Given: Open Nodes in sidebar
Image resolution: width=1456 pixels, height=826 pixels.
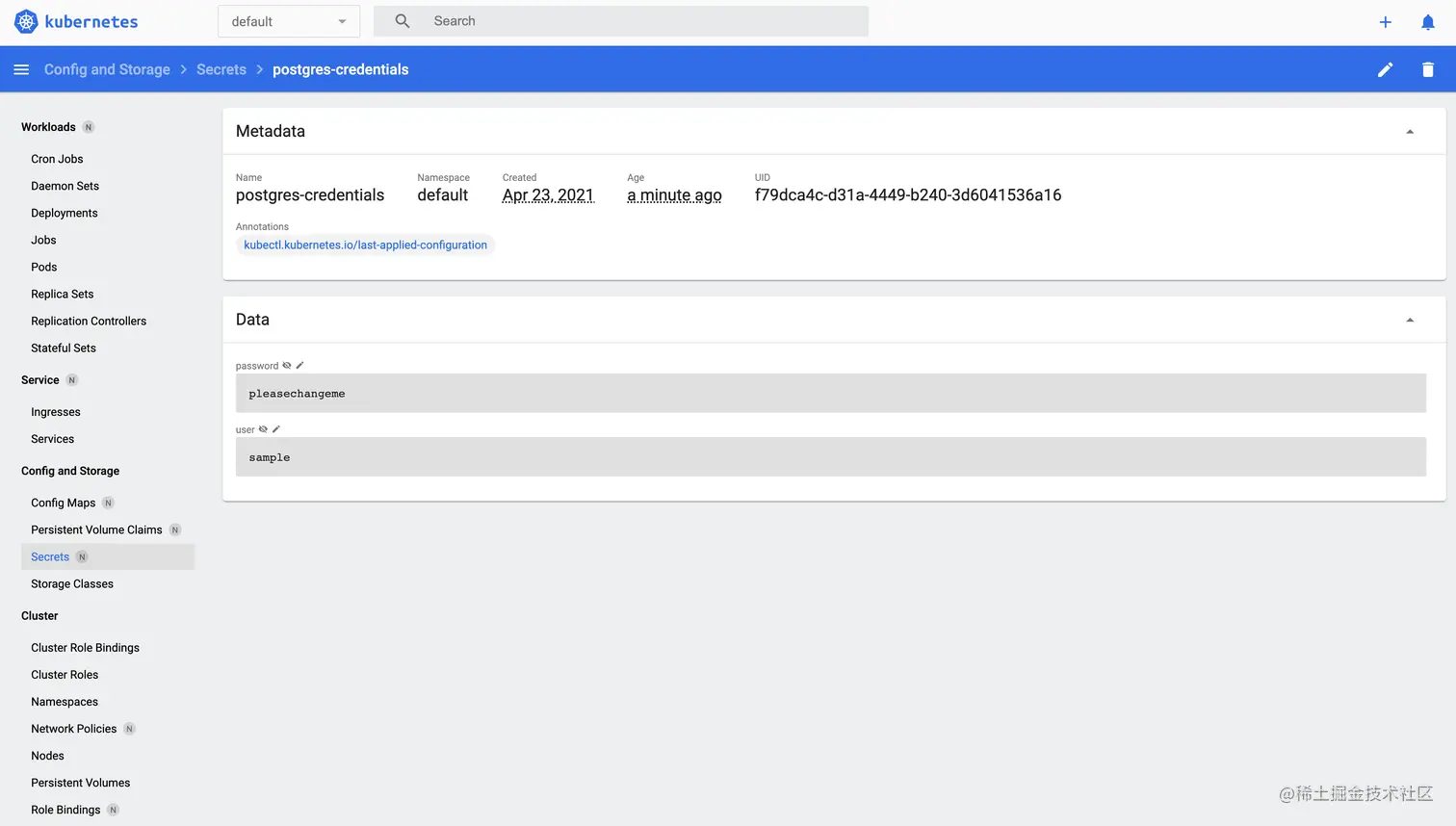Looking at the screenshot, I should tap(47, 756).
